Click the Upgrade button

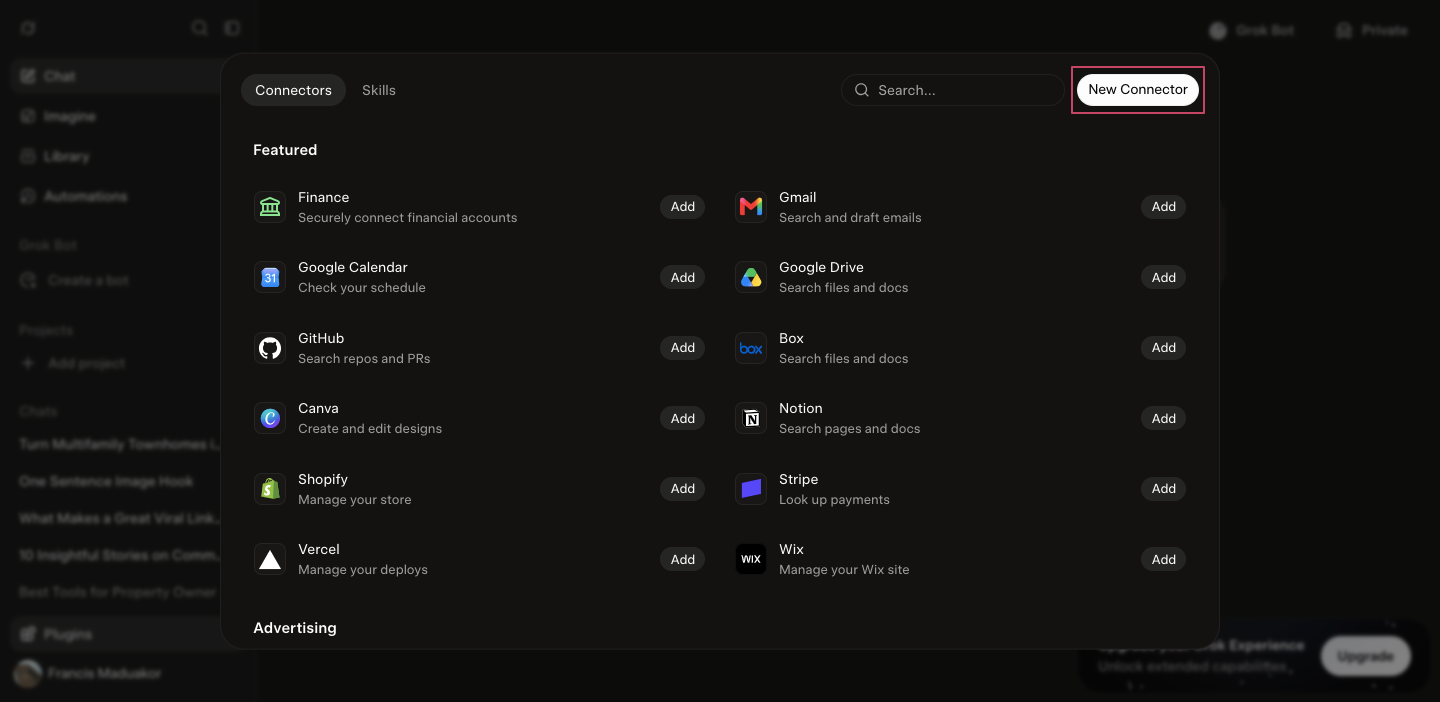1365,657
